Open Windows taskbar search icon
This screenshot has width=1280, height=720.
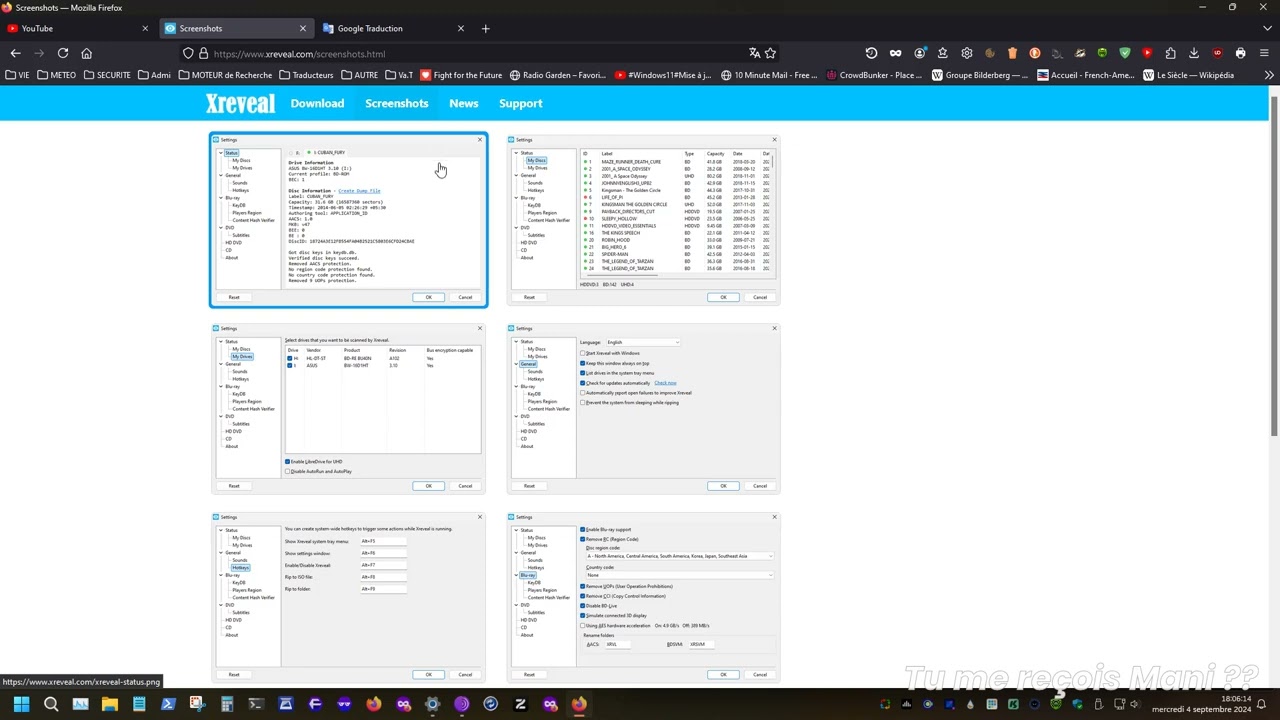pos(51,704)
